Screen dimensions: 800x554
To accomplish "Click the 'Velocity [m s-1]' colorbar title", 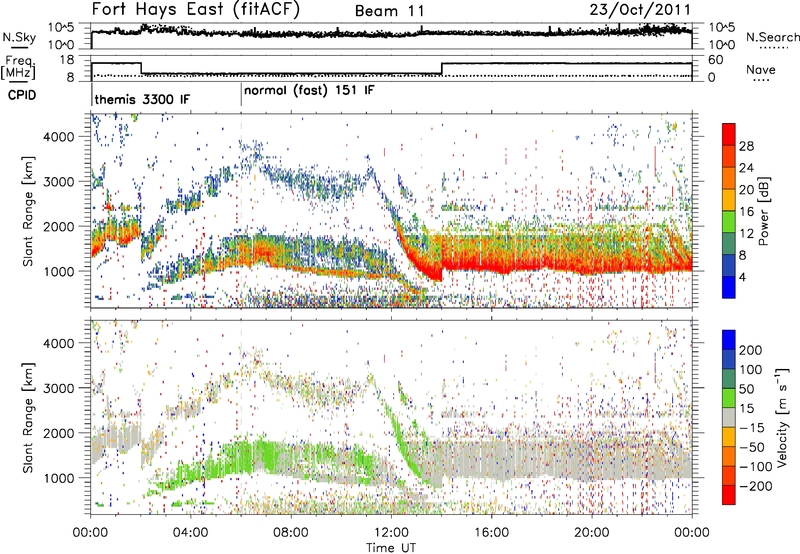I will 782,417.
